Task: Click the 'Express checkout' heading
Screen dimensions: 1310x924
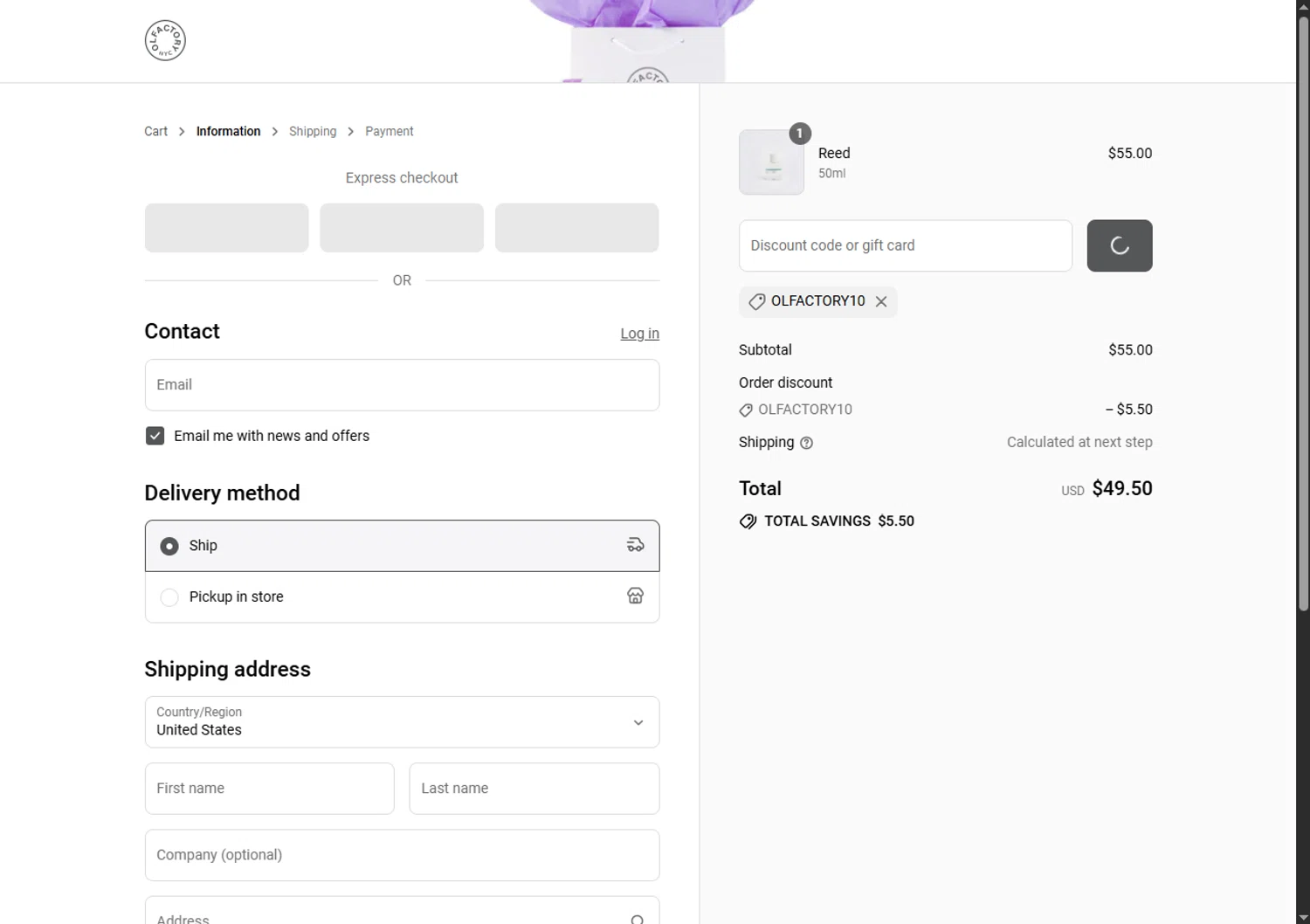Action: (x=402, y=177)
